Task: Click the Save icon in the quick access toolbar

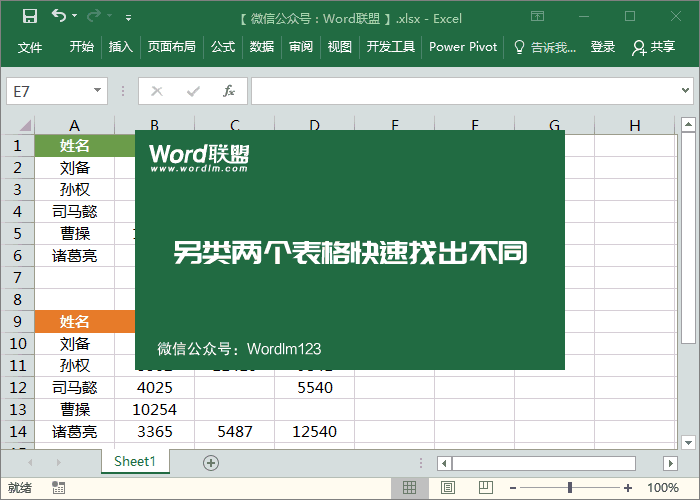Action: click(30, 17)
